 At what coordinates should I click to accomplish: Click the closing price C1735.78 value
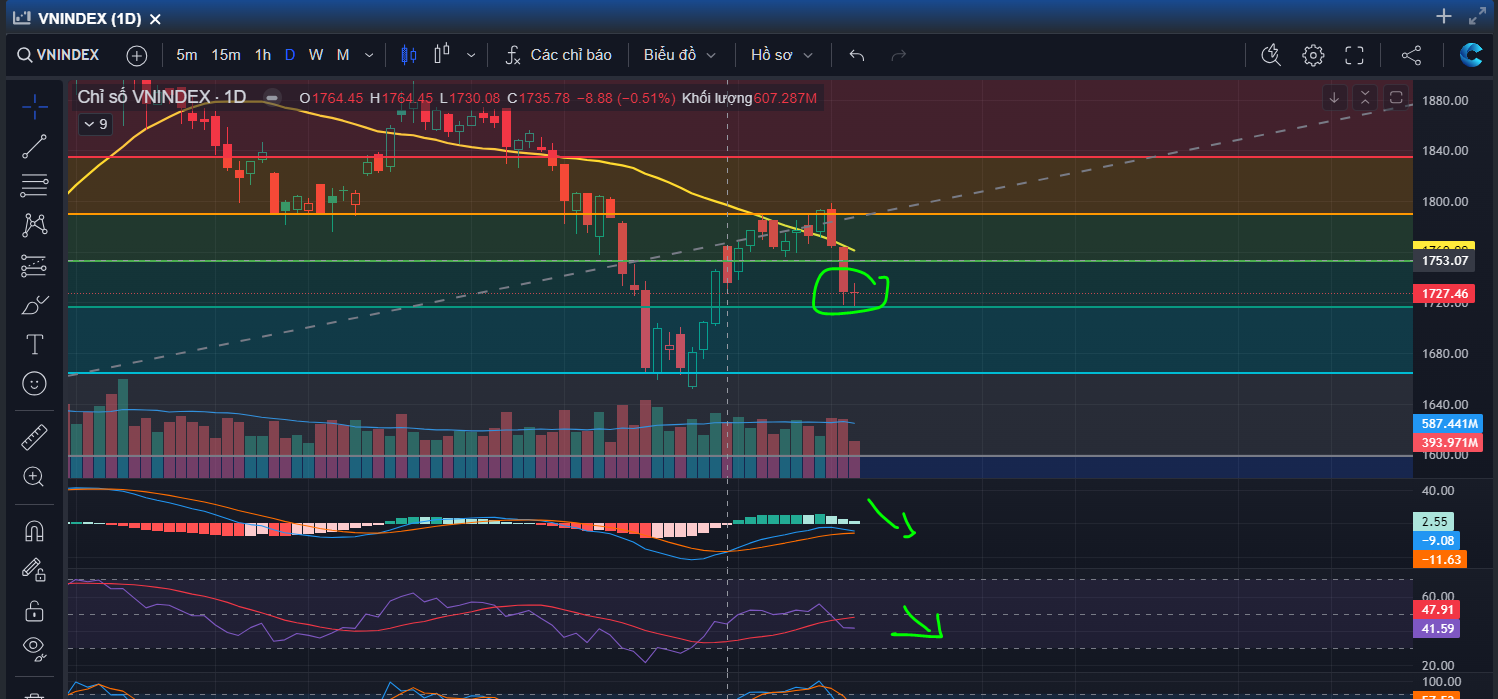[538, 98]
